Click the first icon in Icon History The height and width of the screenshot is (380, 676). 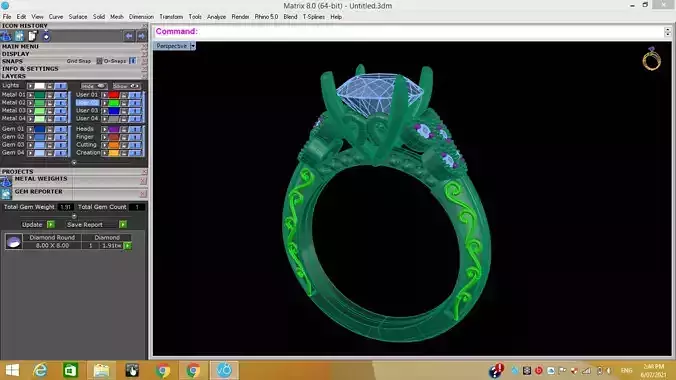(x=6, y=36)
